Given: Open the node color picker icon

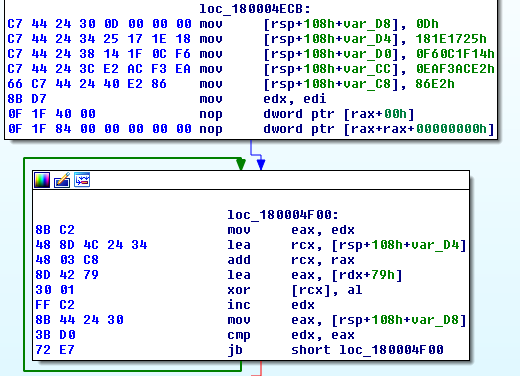Looking at the screenshot, I should [x=42, y=180].
